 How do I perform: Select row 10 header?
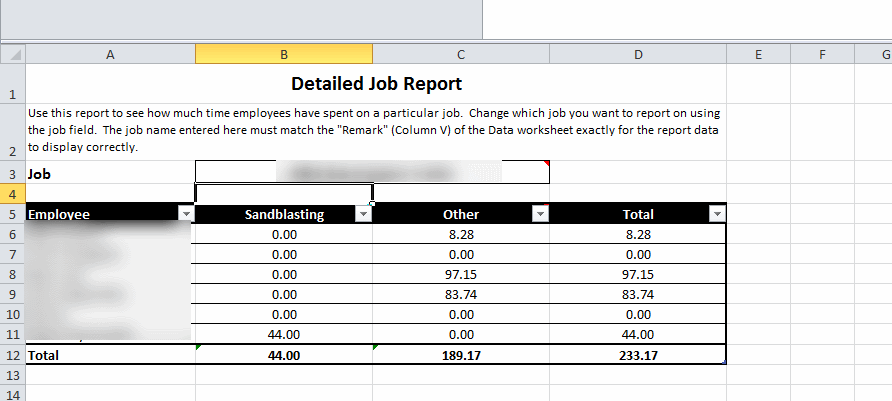coord(13,314)
